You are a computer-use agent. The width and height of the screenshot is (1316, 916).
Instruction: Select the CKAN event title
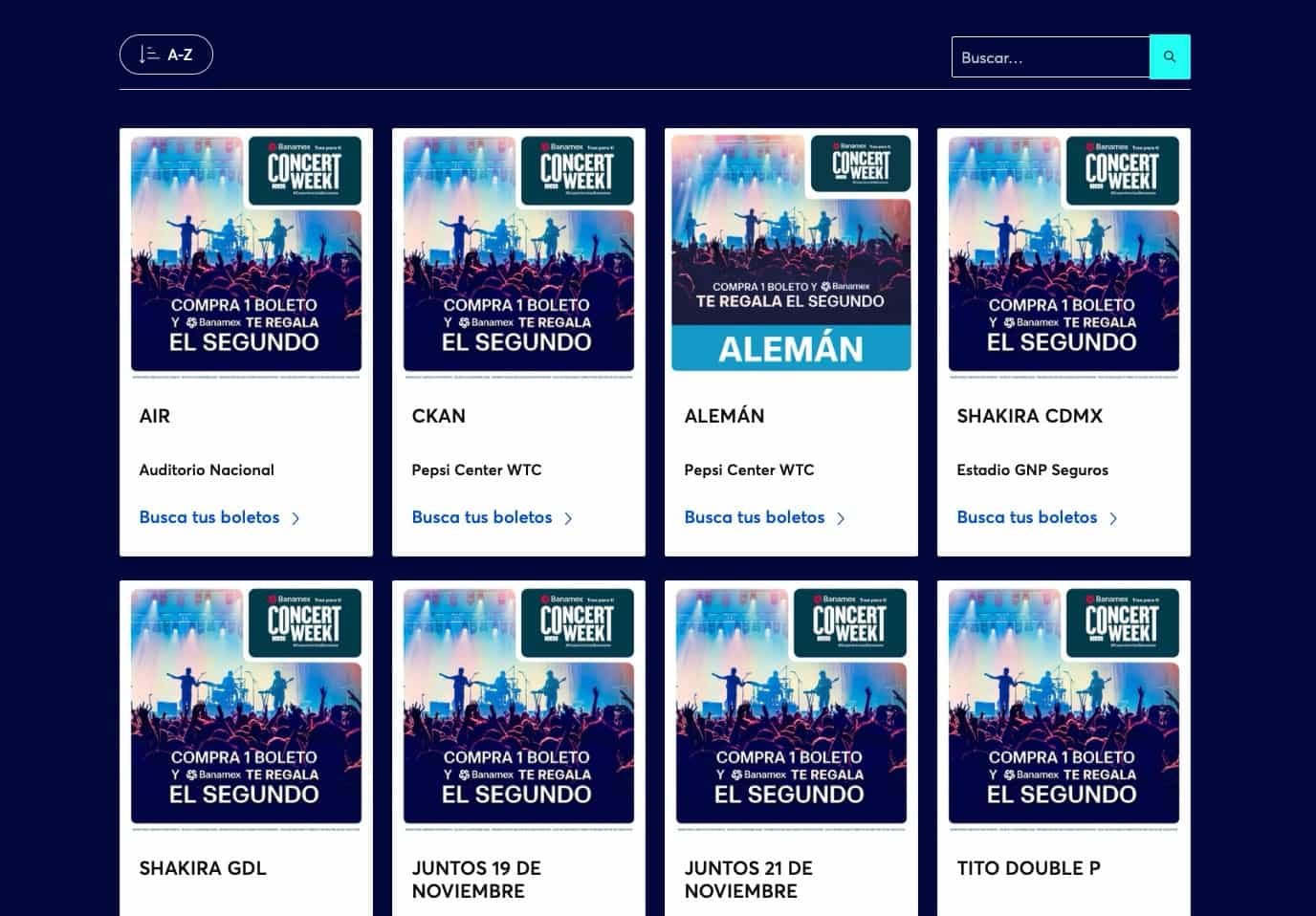(439, 416)
